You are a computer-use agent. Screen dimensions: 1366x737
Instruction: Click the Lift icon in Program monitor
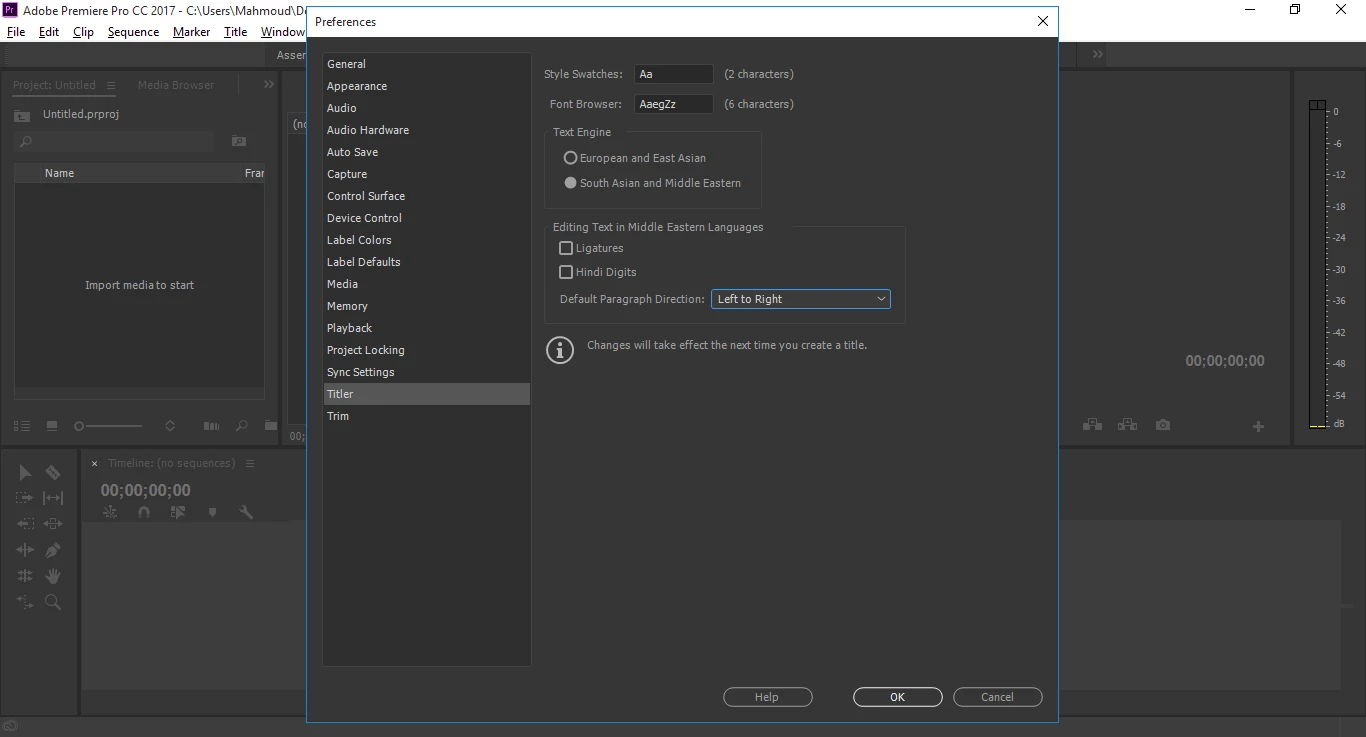pos(1092,425)
